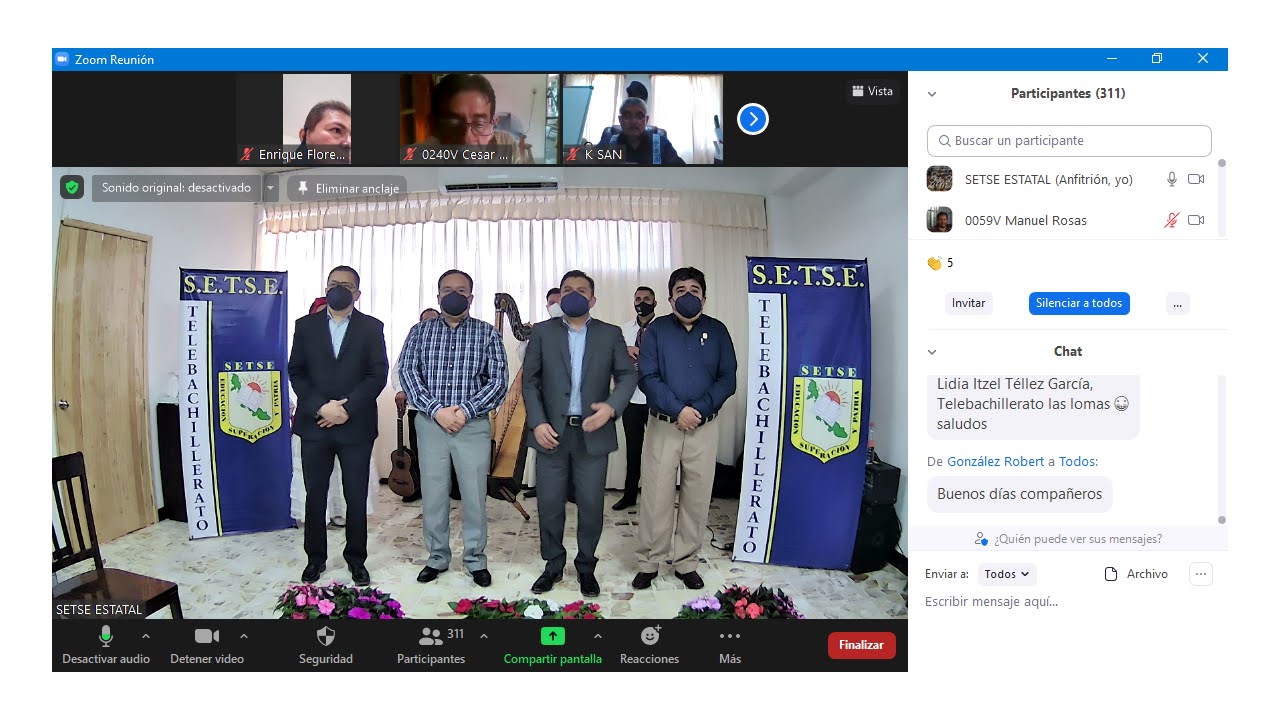
Task: Click the participants list scrollbar
Action: pos(1221,198)
